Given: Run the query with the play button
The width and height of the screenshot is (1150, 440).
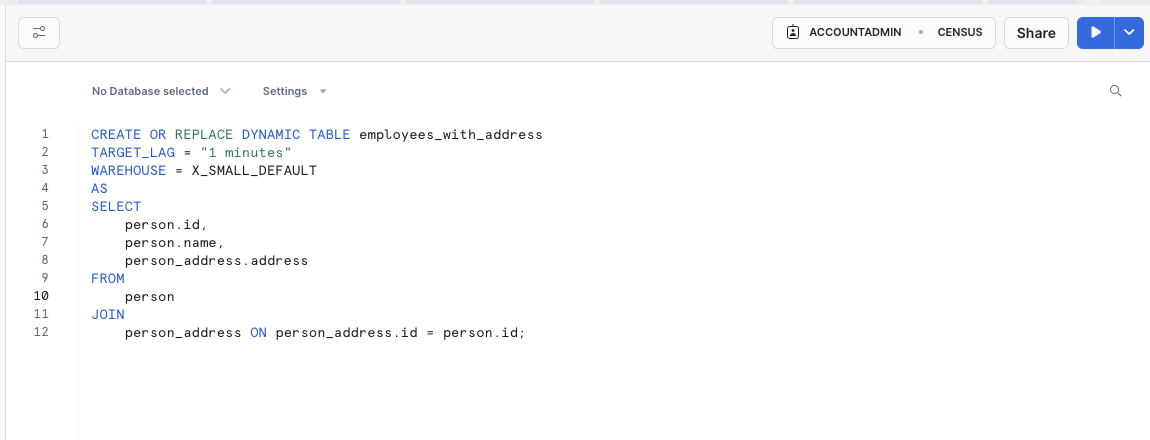Looking at the screenshot, I should tap(1096, 33).
